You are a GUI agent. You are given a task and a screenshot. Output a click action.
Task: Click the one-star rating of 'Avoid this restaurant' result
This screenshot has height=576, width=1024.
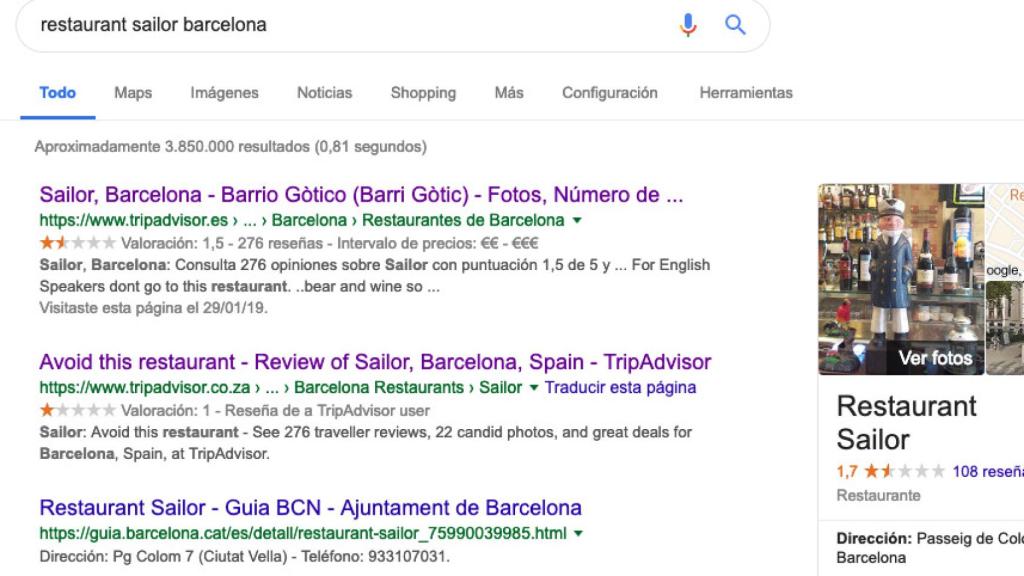[x=78, y=410]
